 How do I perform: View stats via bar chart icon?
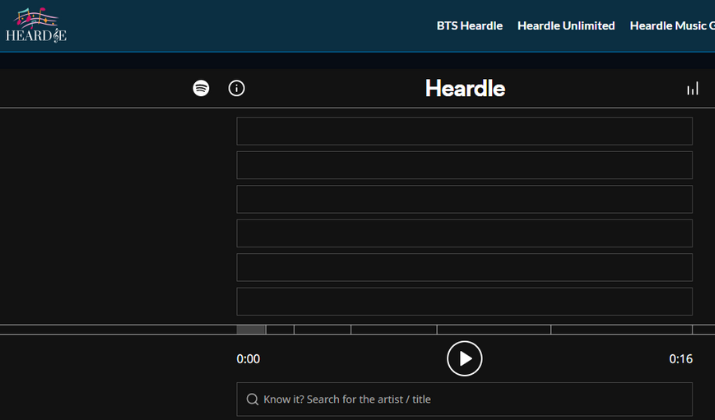coord(693,88)
